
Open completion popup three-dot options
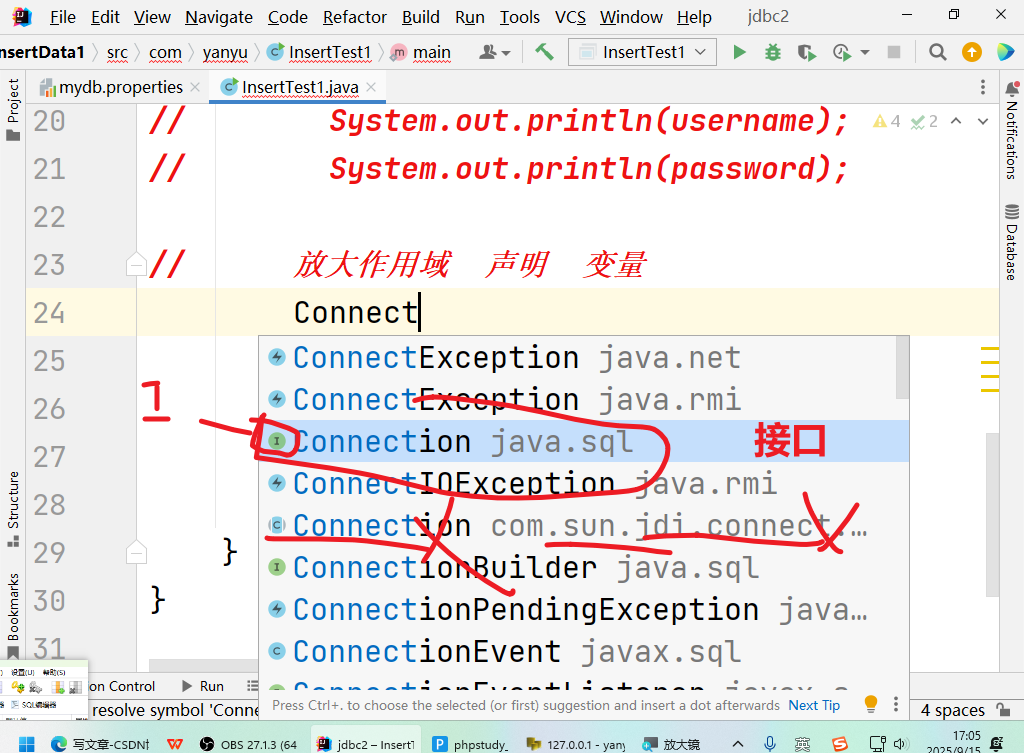(x=896, y=704)
